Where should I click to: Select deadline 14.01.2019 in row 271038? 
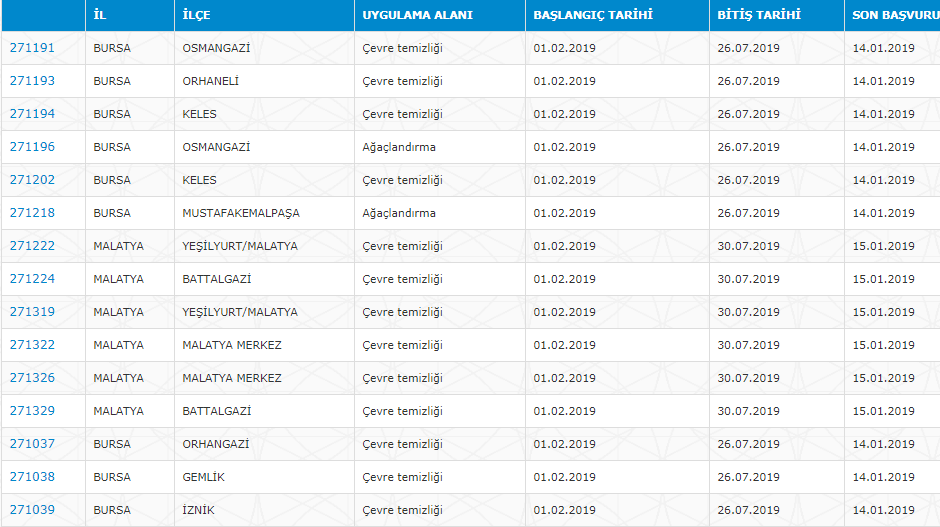point(893,477)
